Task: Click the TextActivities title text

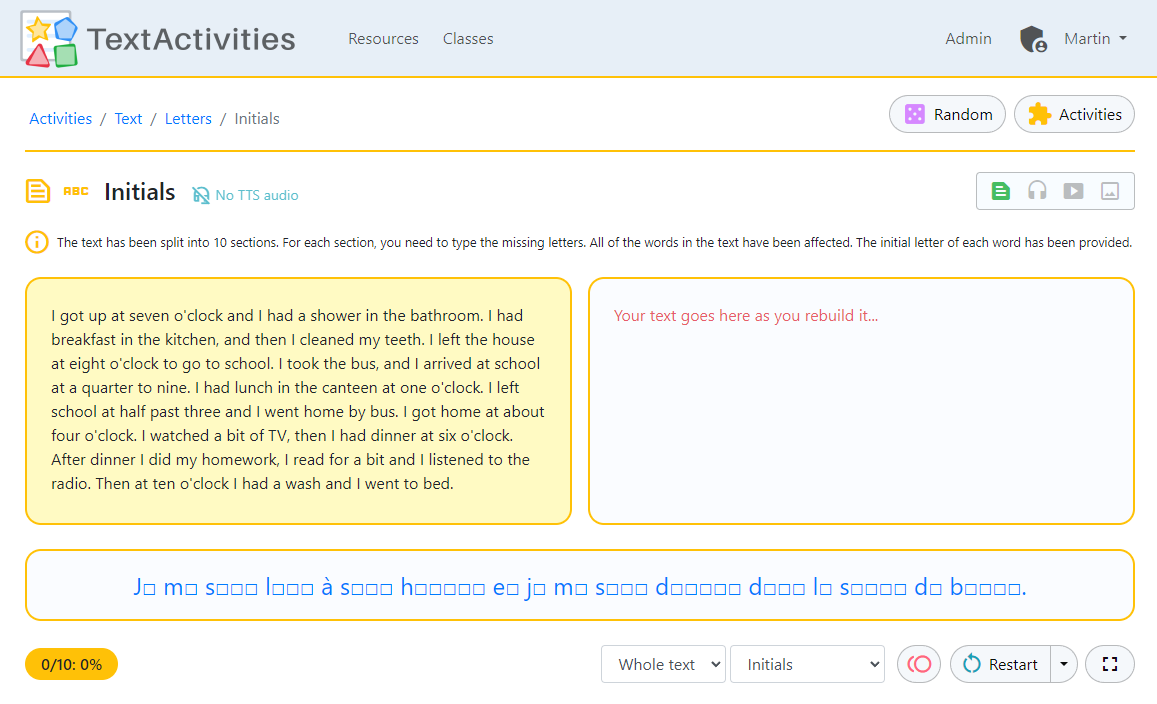Action: click(191, 39)
